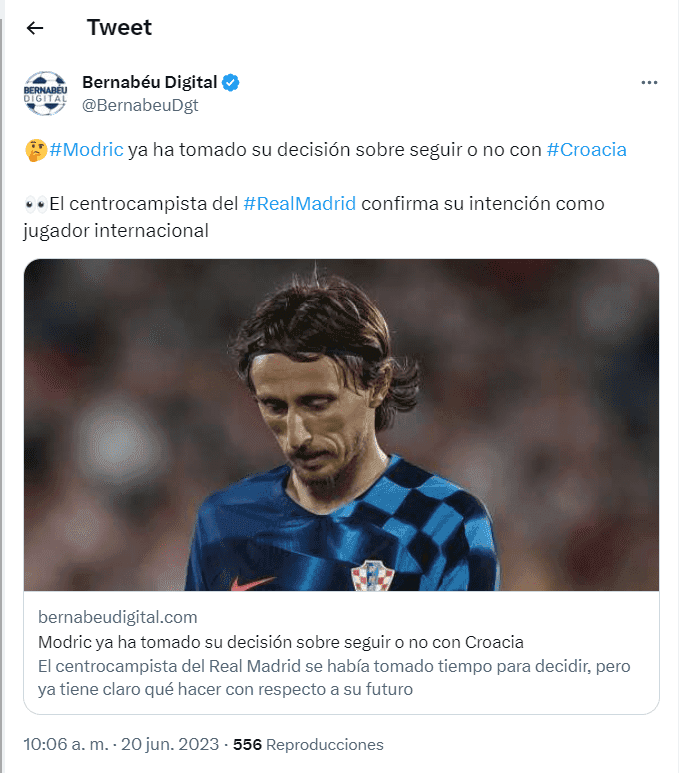The width and height of the screenshot is (686, 773).
Task: Click the blue verified badge
Action: 231,82
